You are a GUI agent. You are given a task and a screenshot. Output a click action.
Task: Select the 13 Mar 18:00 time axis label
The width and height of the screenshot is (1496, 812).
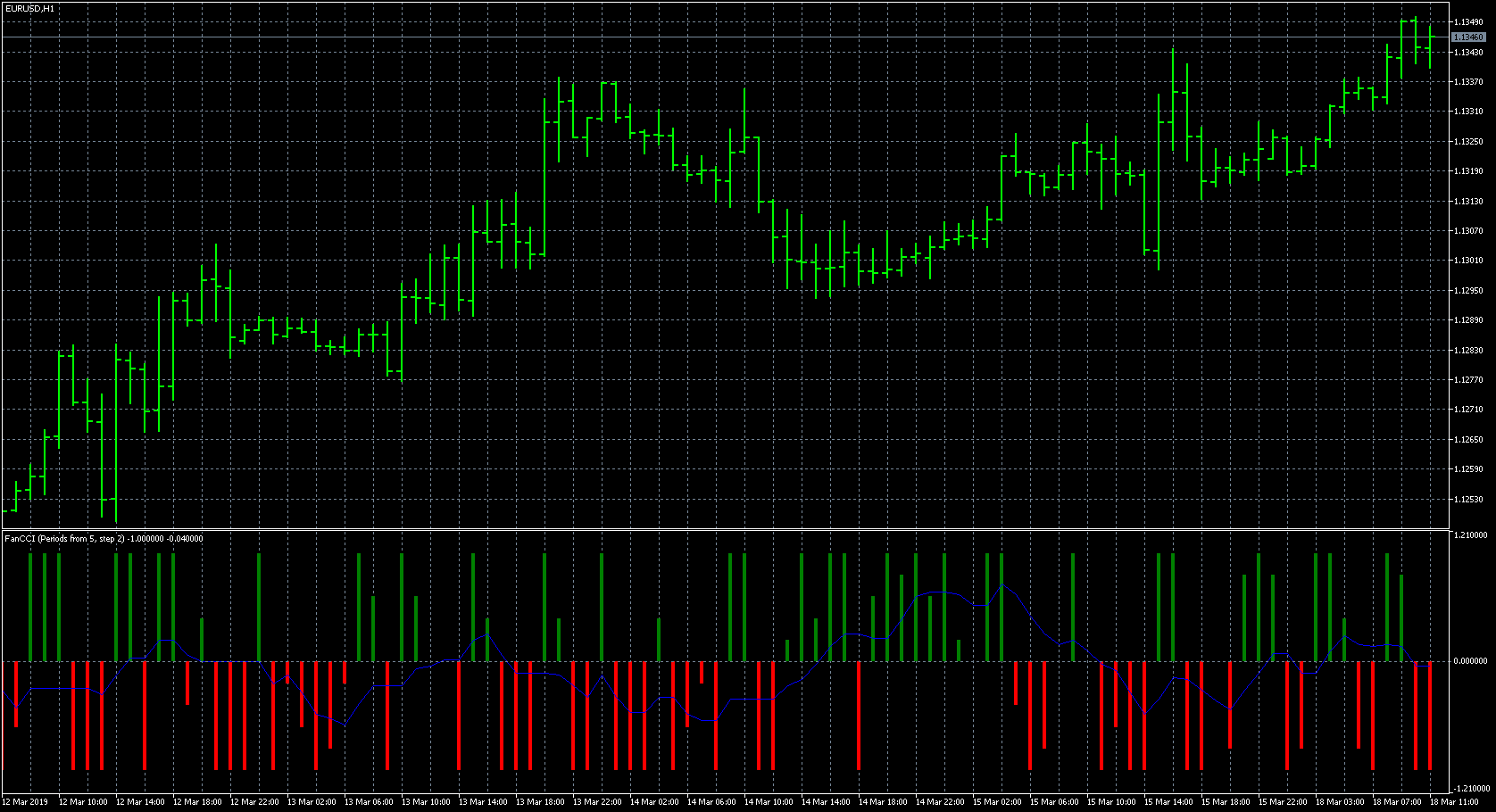[540, 802]
